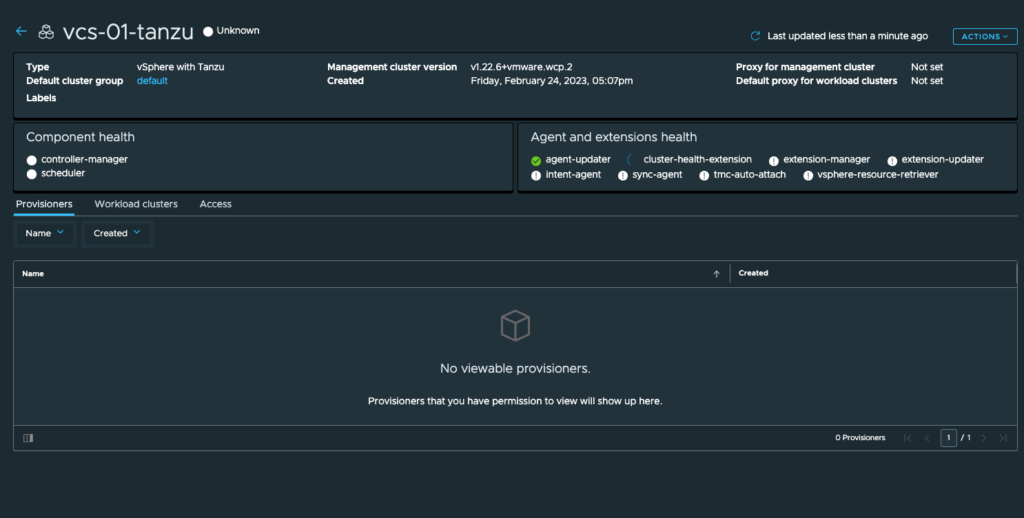
Task: Go to last page of provisioners
Action: pyautogui.click(x=1003, y=438)
